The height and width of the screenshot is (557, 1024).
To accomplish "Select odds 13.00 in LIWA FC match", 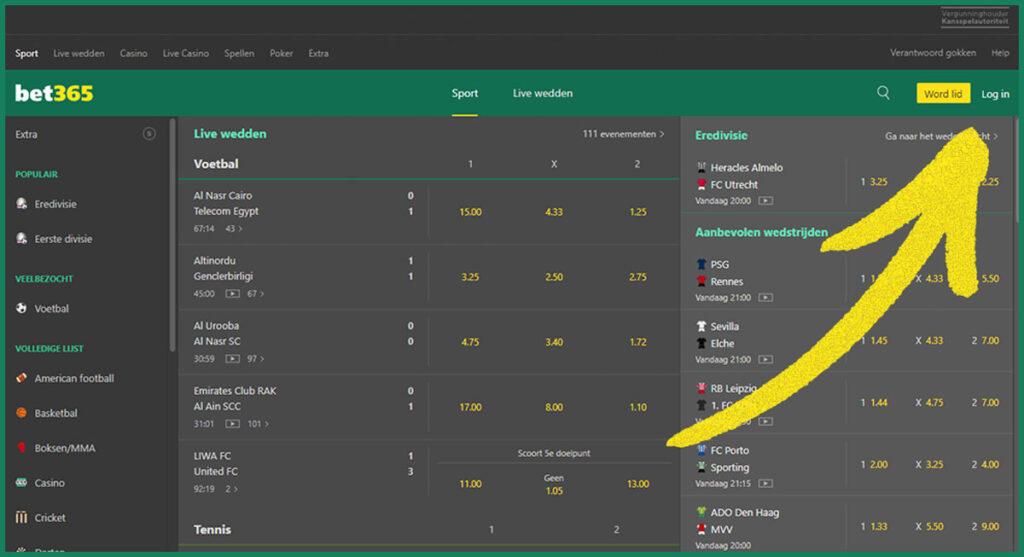I will pyautogui.click(x=638, y=484).
